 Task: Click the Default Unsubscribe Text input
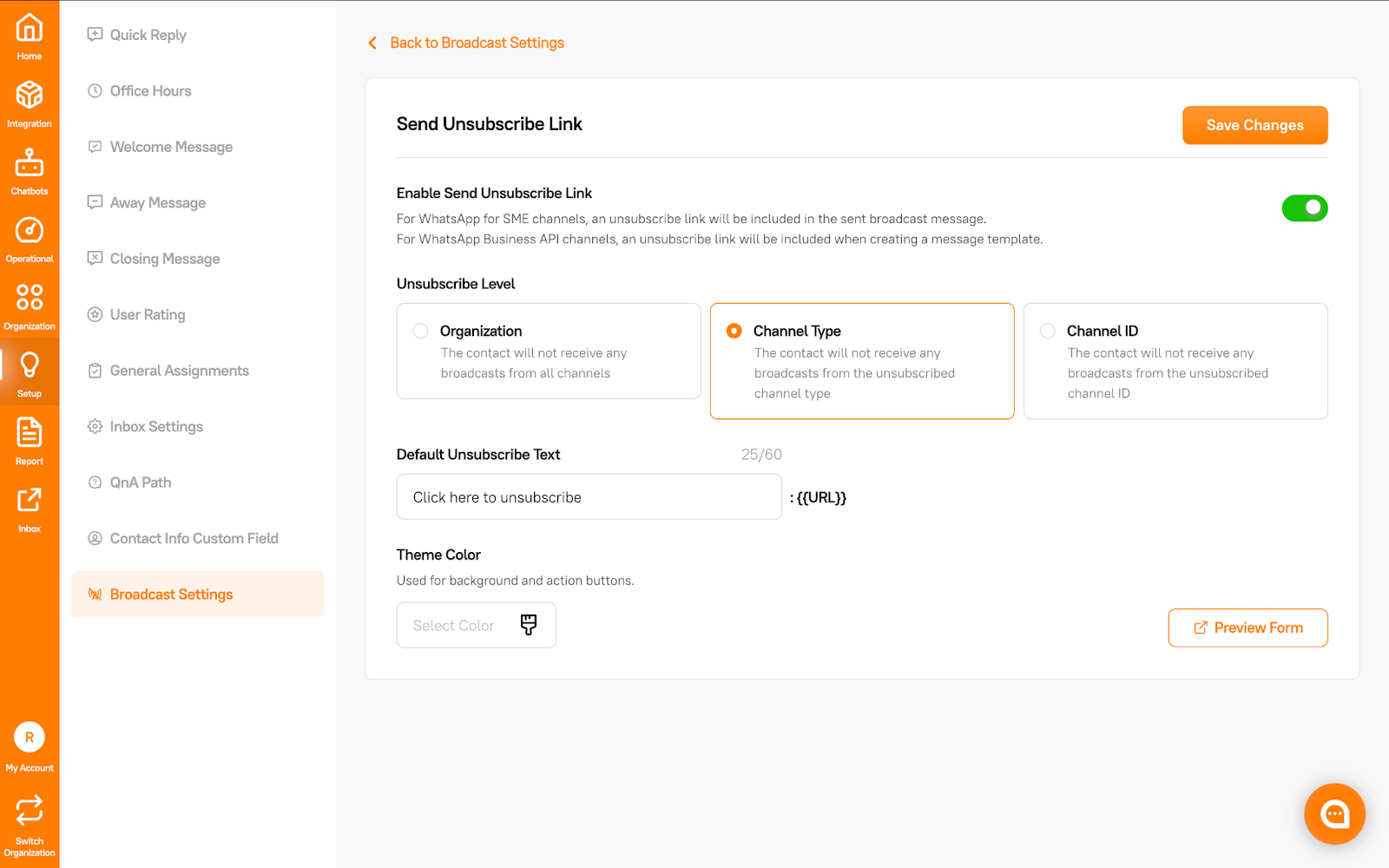click(589, 496)
